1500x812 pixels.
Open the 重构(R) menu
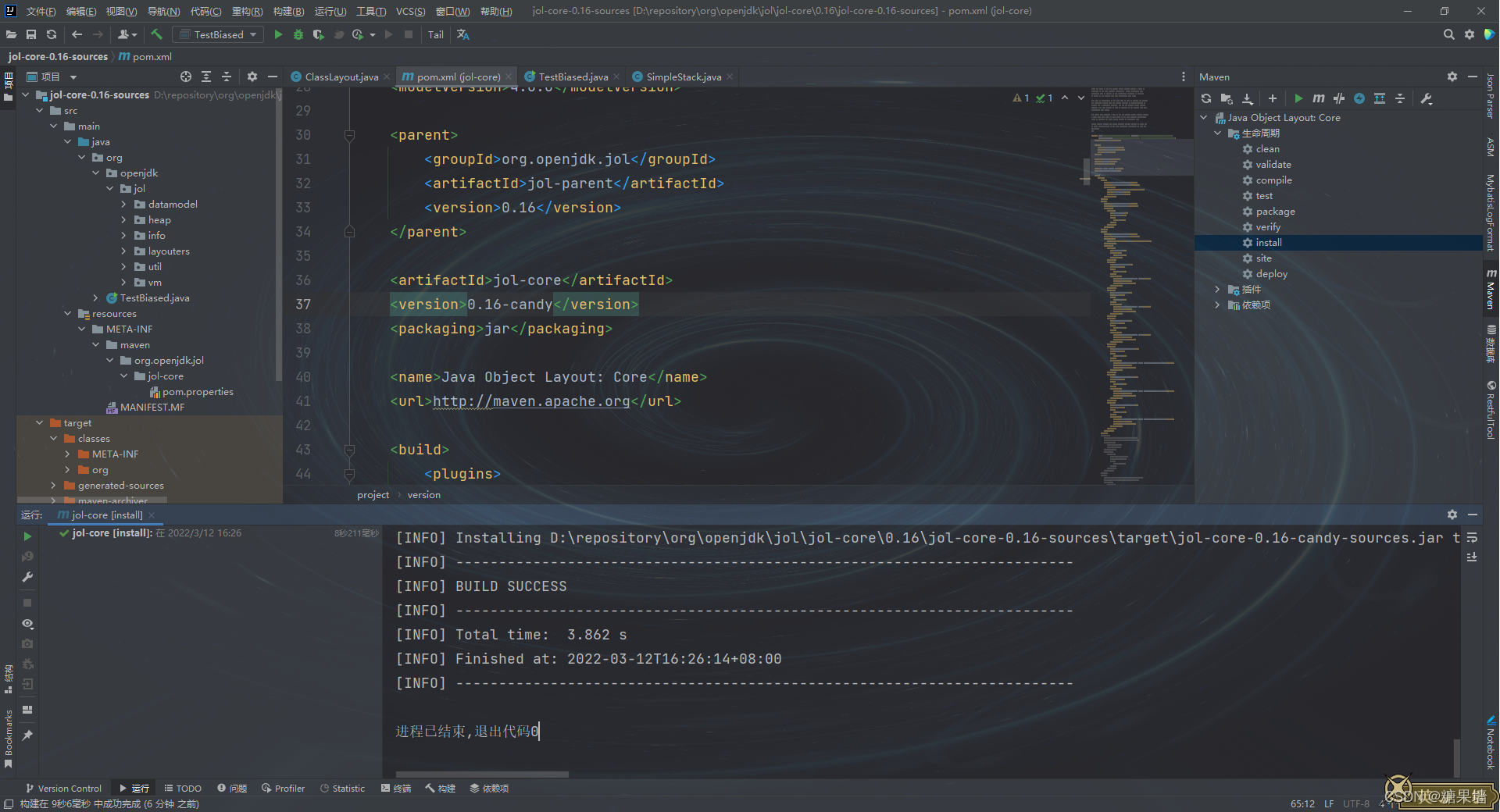(247, 11)
